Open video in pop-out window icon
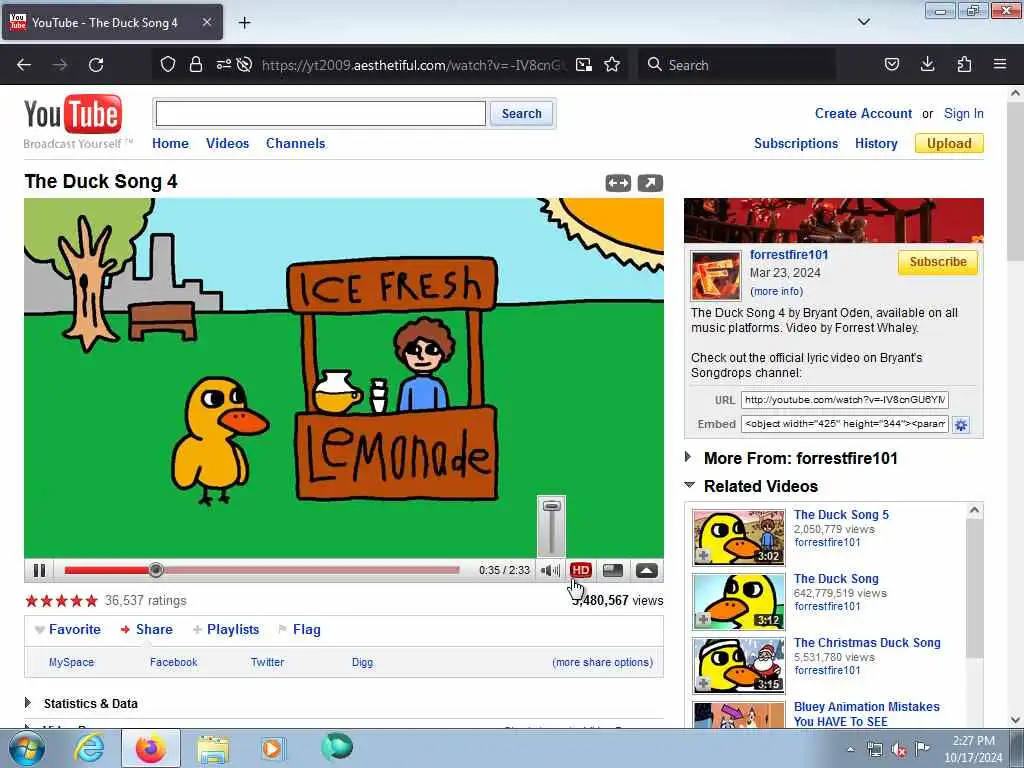 click(650, 184)
